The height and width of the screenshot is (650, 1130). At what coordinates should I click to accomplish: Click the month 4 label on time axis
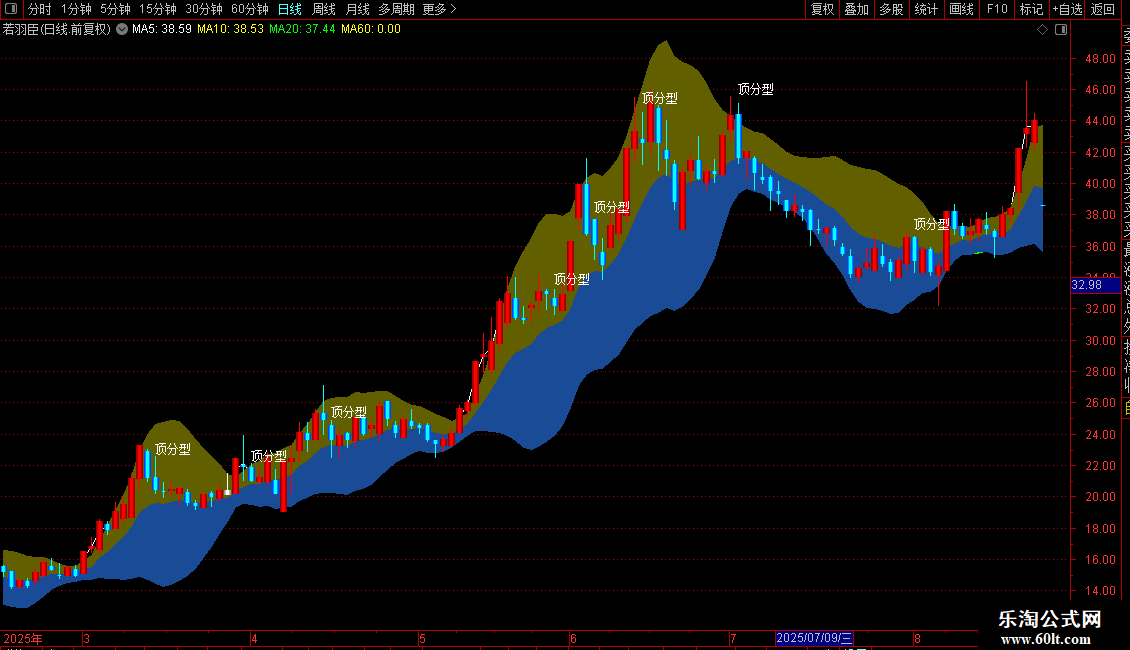[x=254, y=638]
